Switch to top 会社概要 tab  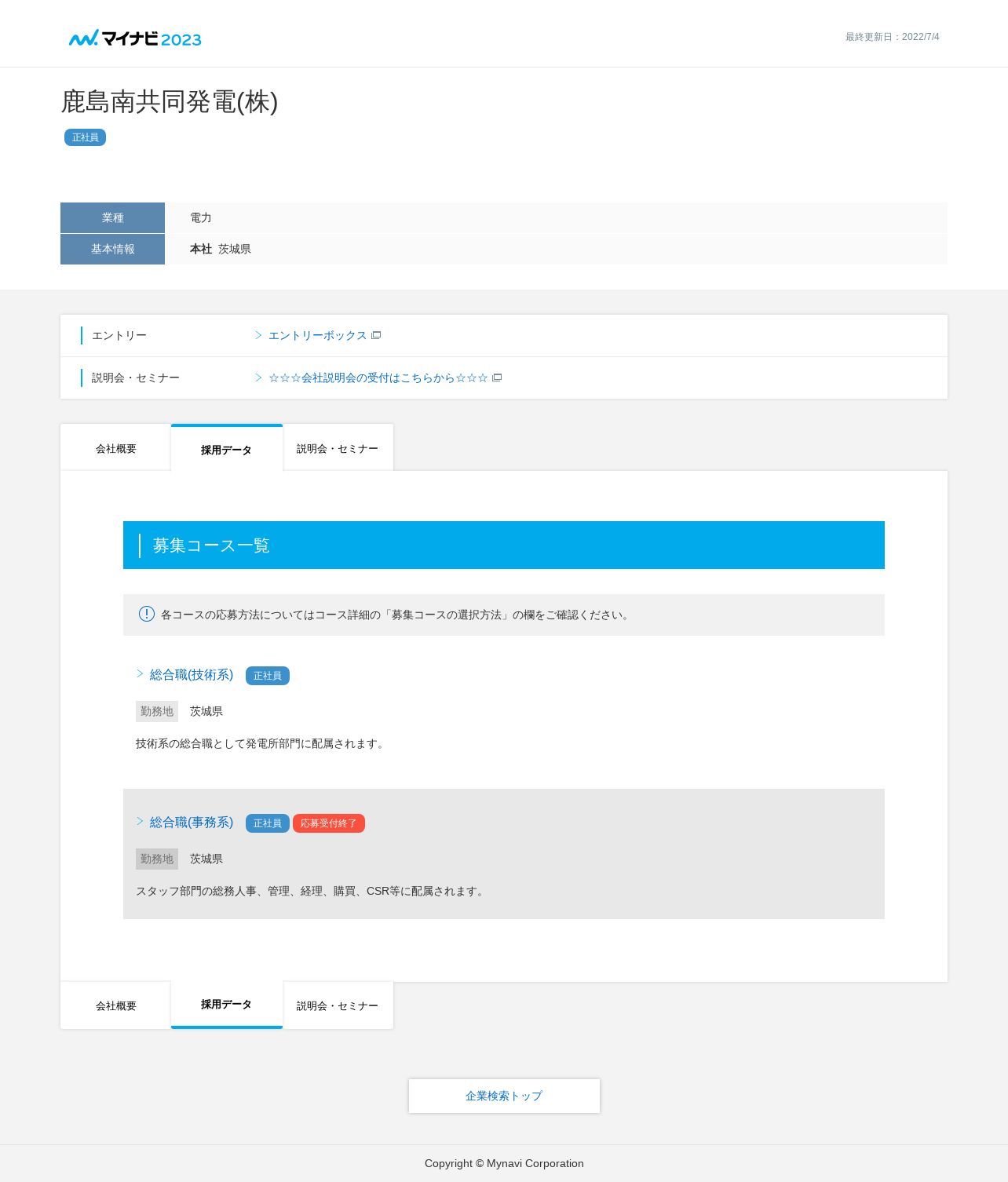115,448
